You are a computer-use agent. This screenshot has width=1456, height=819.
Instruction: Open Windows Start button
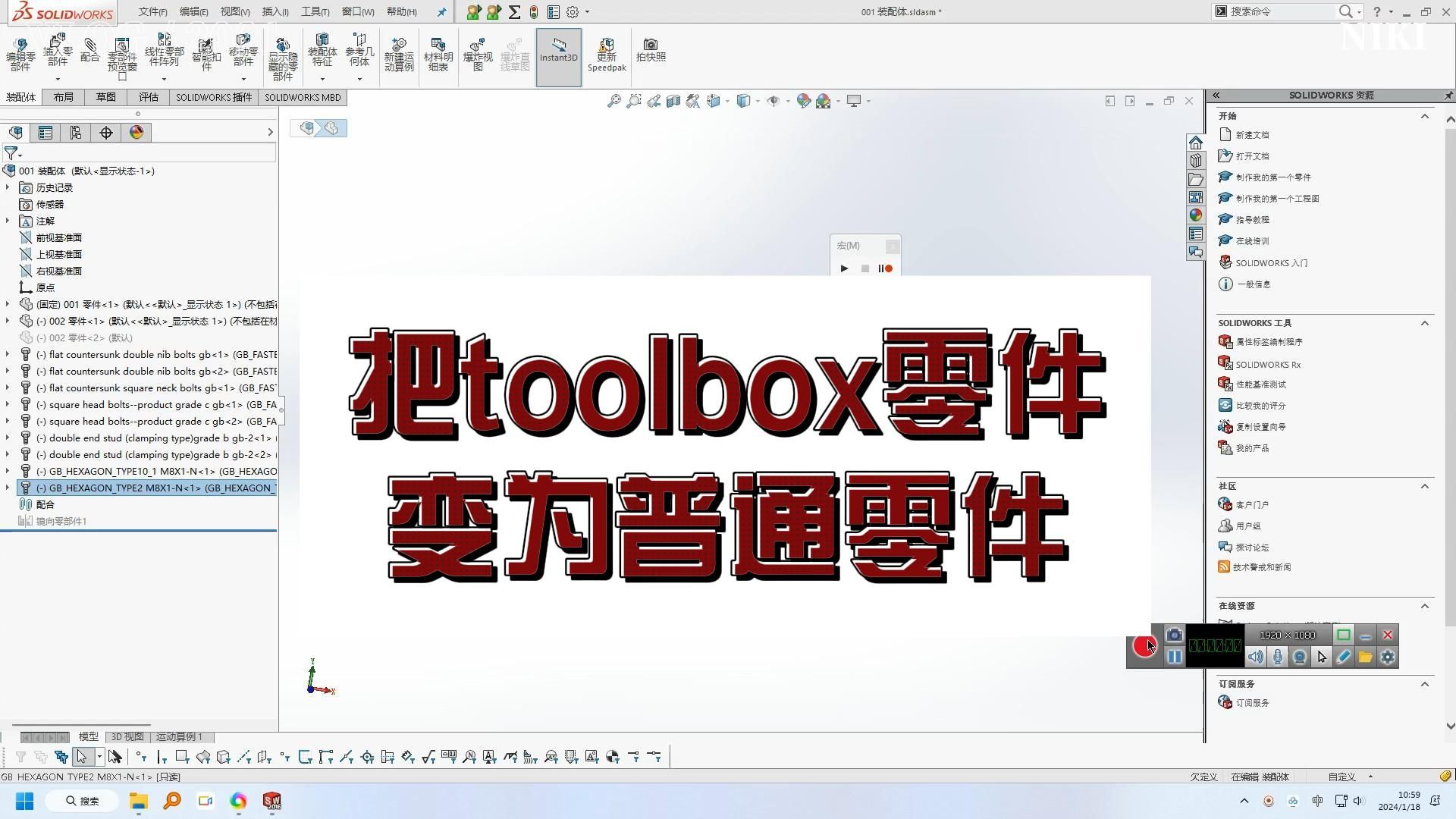24,801
